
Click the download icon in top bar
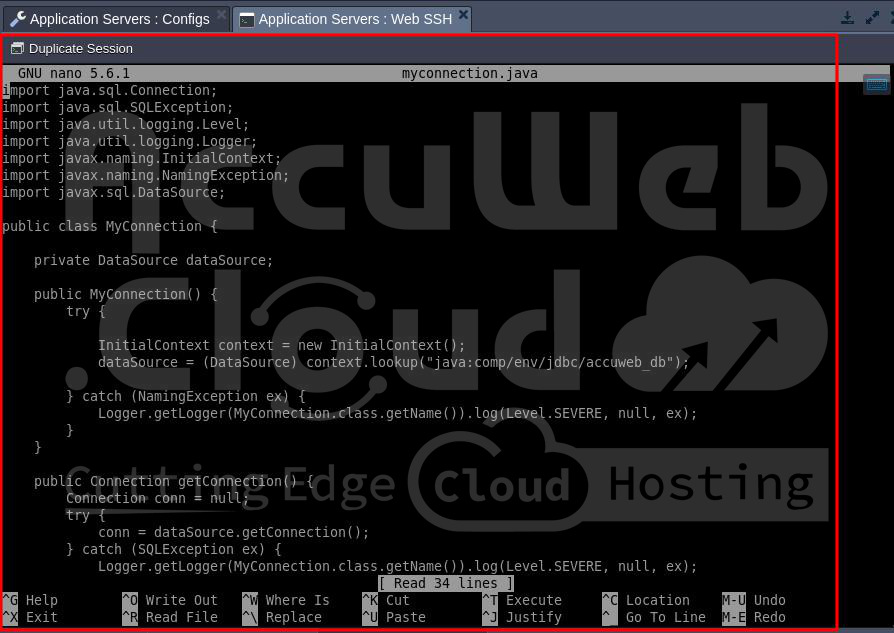click(x=847, y=18)
